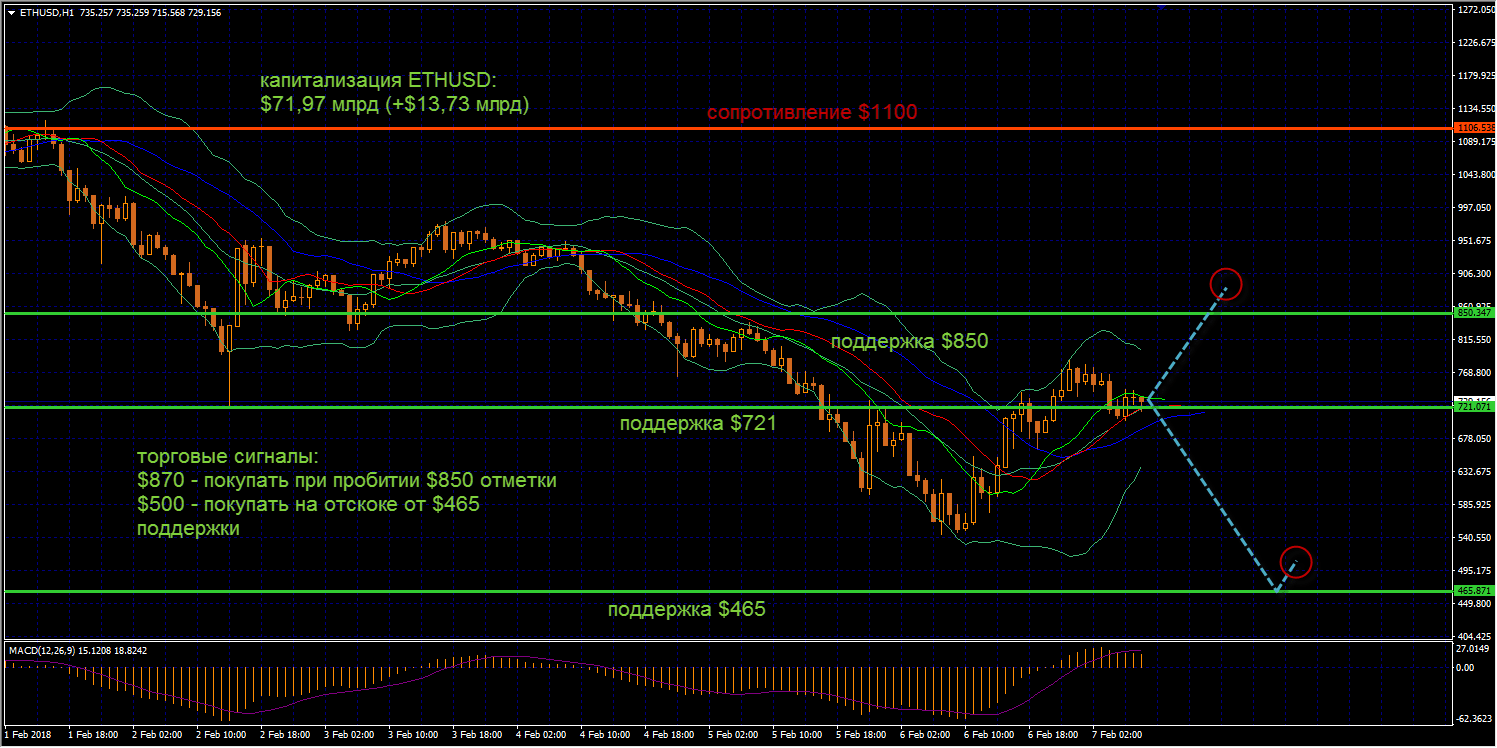Viewport: 1497px width, 748px height.
Task: Open the ETHUSD,H1 chart dropdown triangle
Action: (x=10, y=13)
